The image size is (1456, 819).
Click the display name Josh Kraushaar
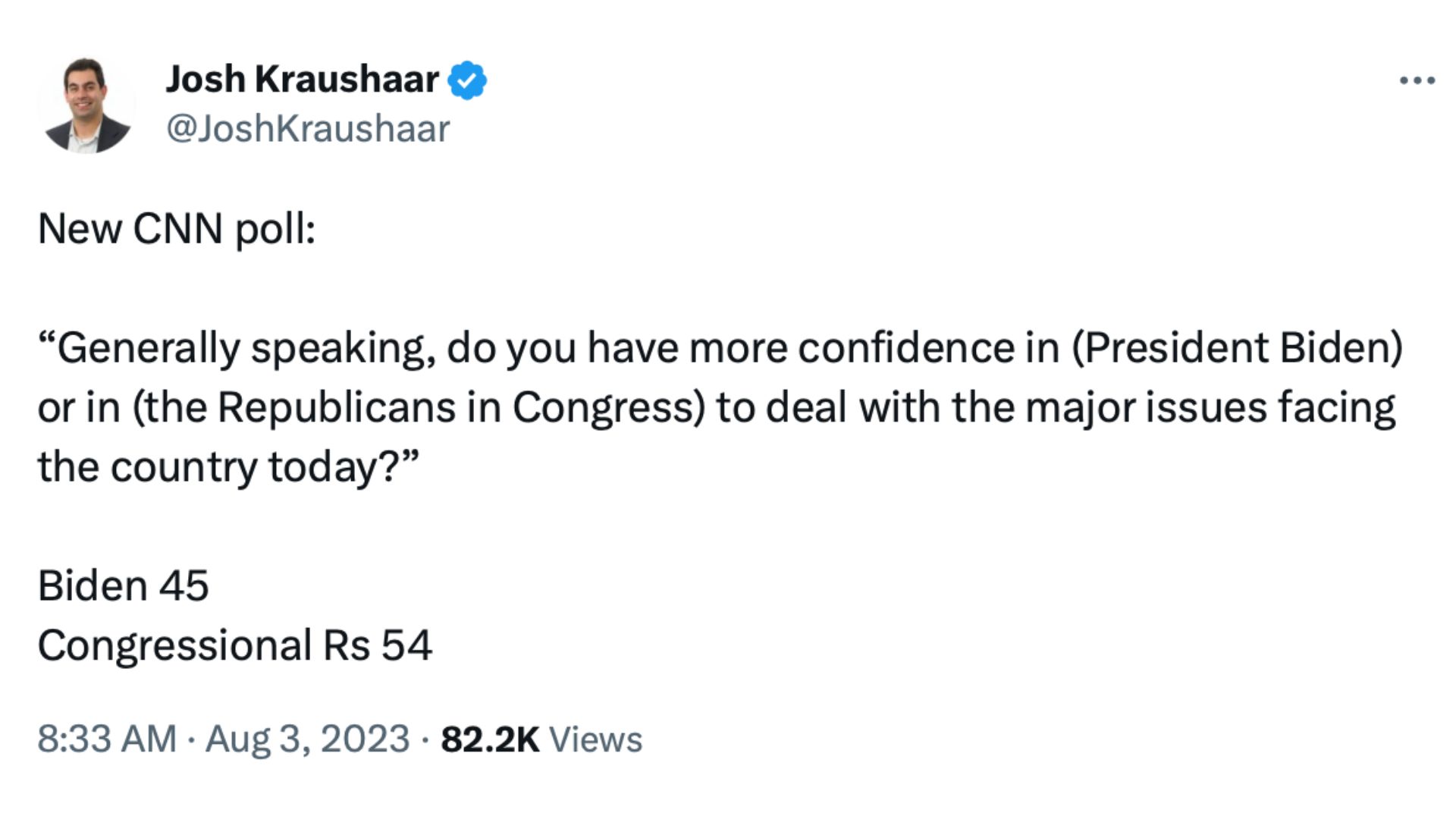point(302,79)
